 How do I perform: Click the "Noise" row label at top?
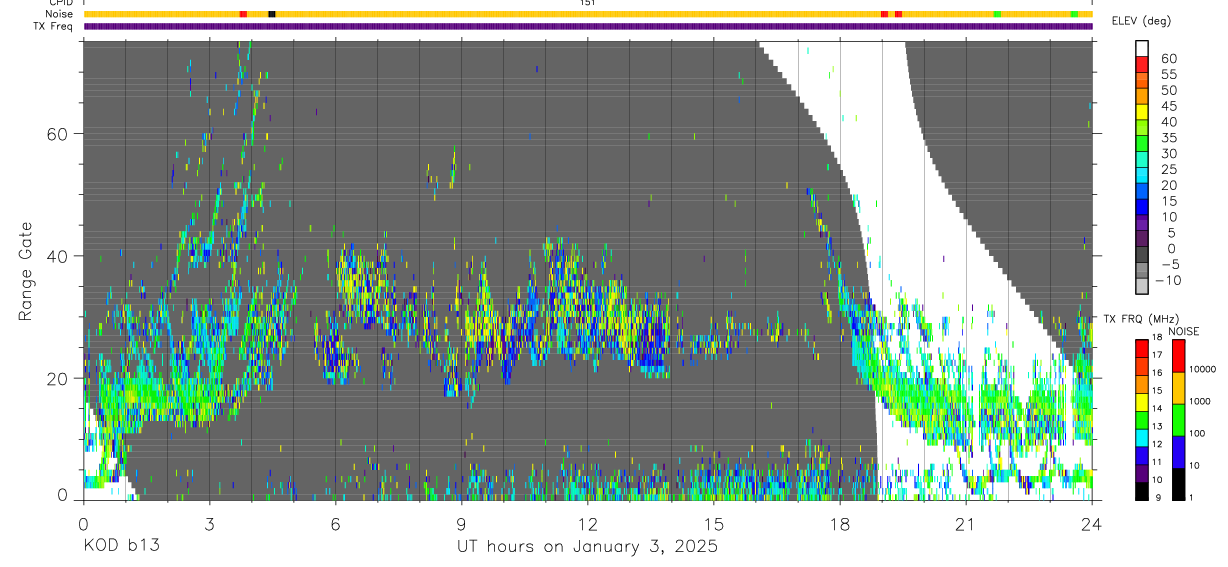(60, 14)
